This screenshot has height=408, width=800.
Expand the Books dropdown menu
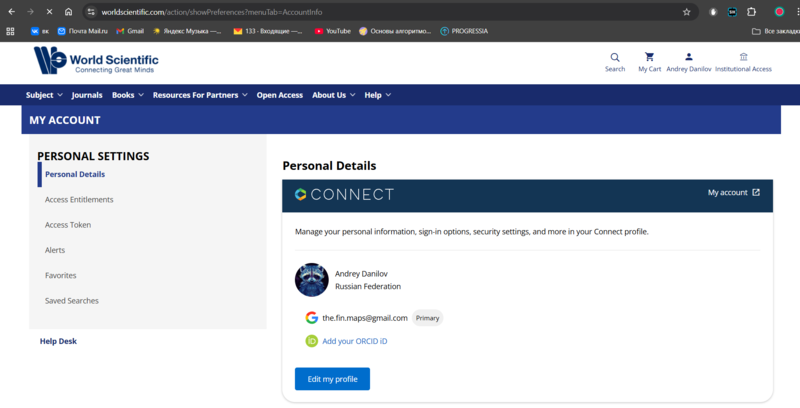point(127,95)
